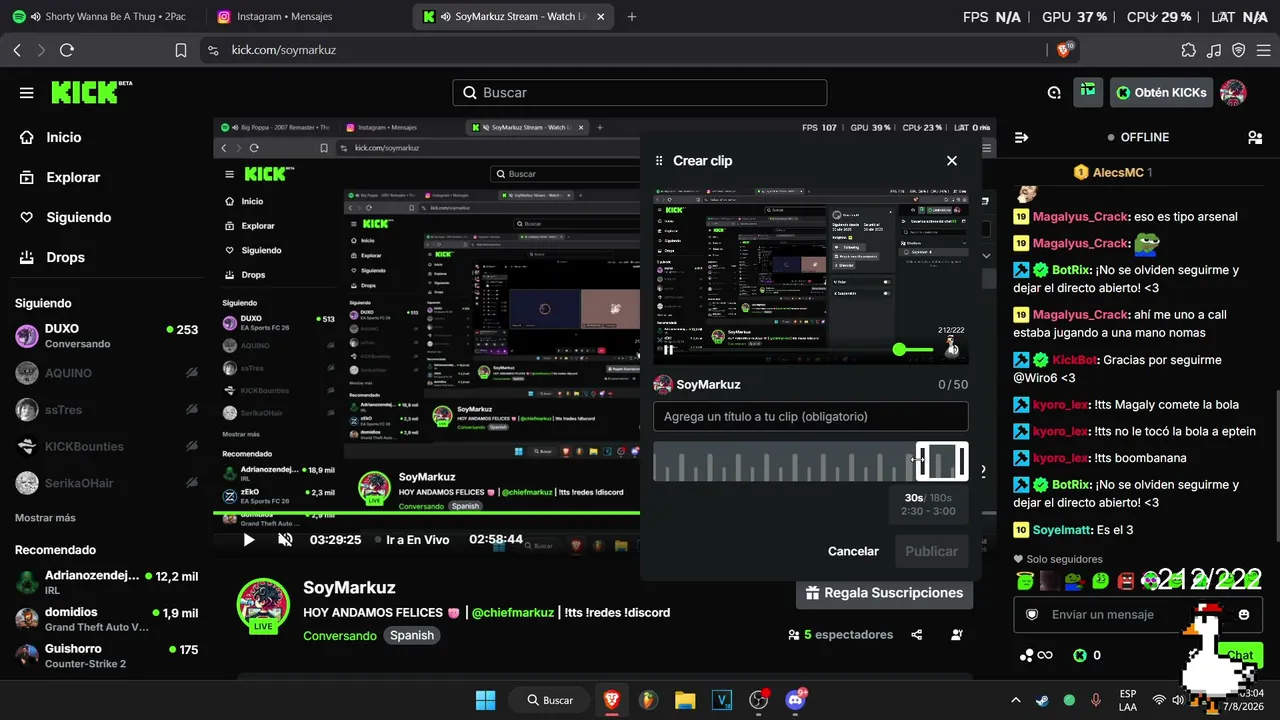Screen dimensions: 1280x720
Task: Unmute the stream player volume
Action: pyautogui.click(x=285, y=539)
